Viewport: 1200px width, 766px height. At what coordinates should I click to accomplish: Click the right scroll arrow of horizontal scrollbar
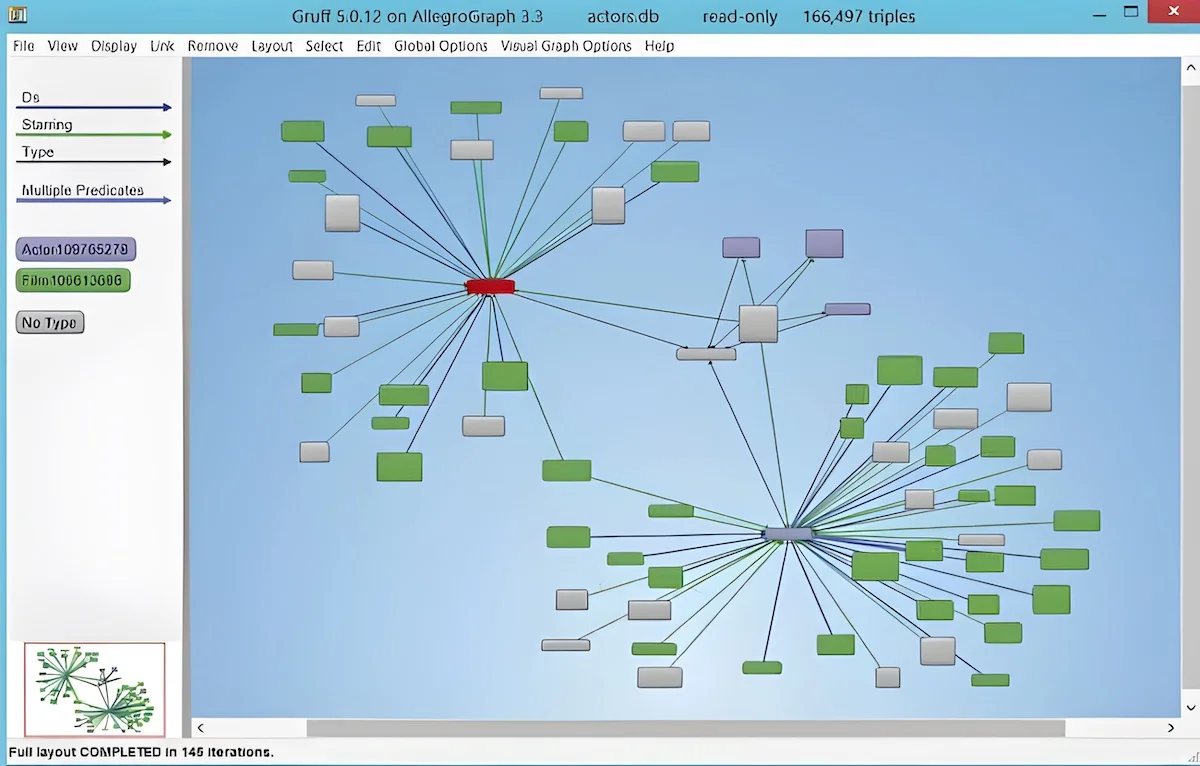coord(1172,729)
